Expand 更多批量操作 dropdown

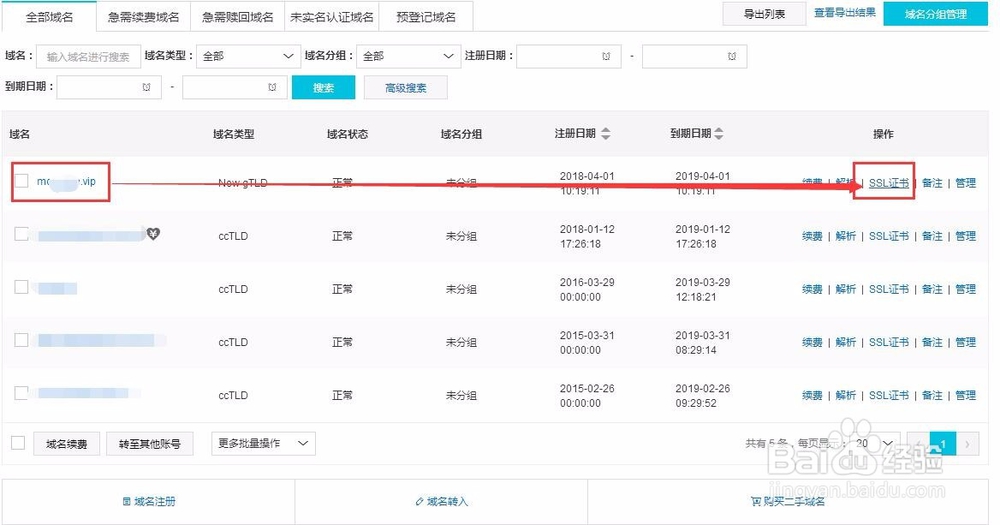[263, 443]
